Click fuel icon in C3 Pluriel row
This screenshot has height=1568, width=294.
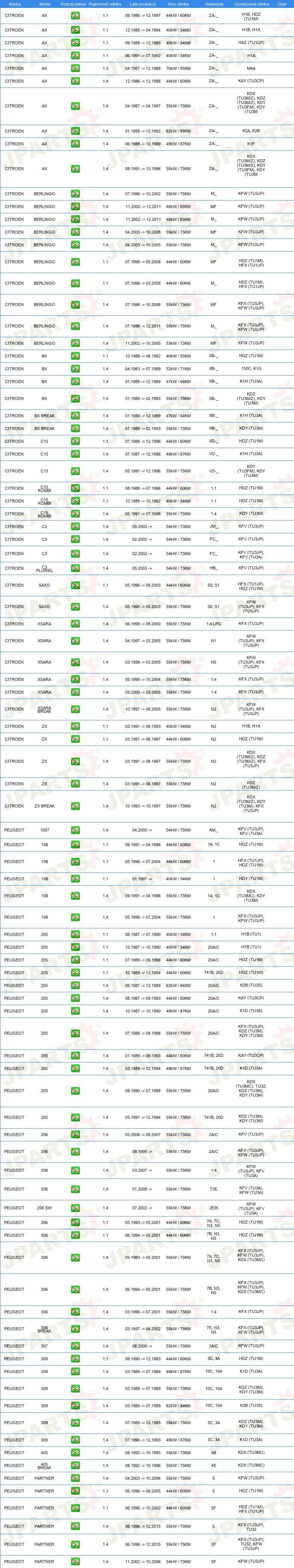click(75, 569)
